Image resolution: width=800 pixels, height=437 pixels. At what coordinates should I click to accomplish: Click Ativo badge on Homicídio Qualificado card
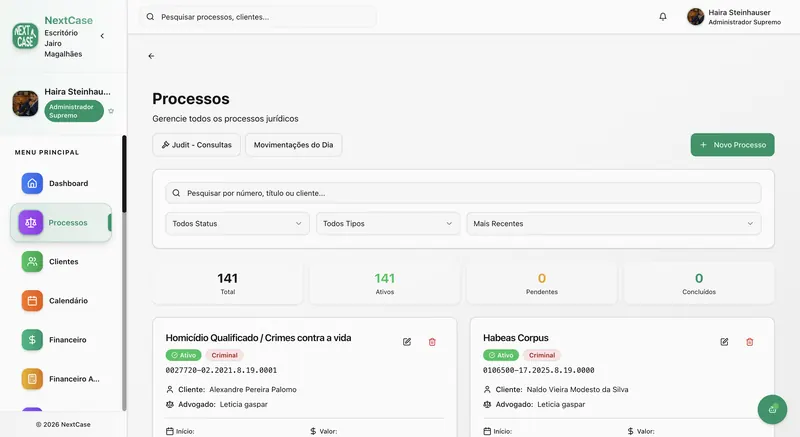point(183,355)
